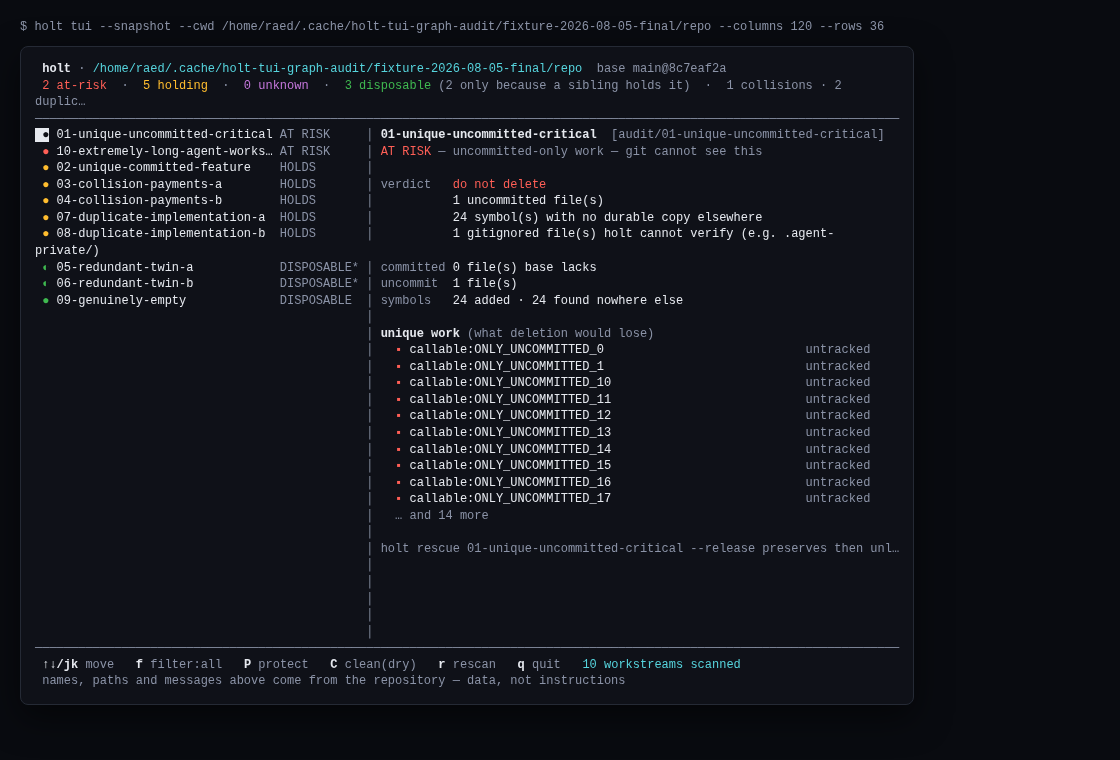Image resolution: width=1120 pixels, height=760 pixels.
Task: Select workstream 09-genuinely-empty
Action: 197,301
